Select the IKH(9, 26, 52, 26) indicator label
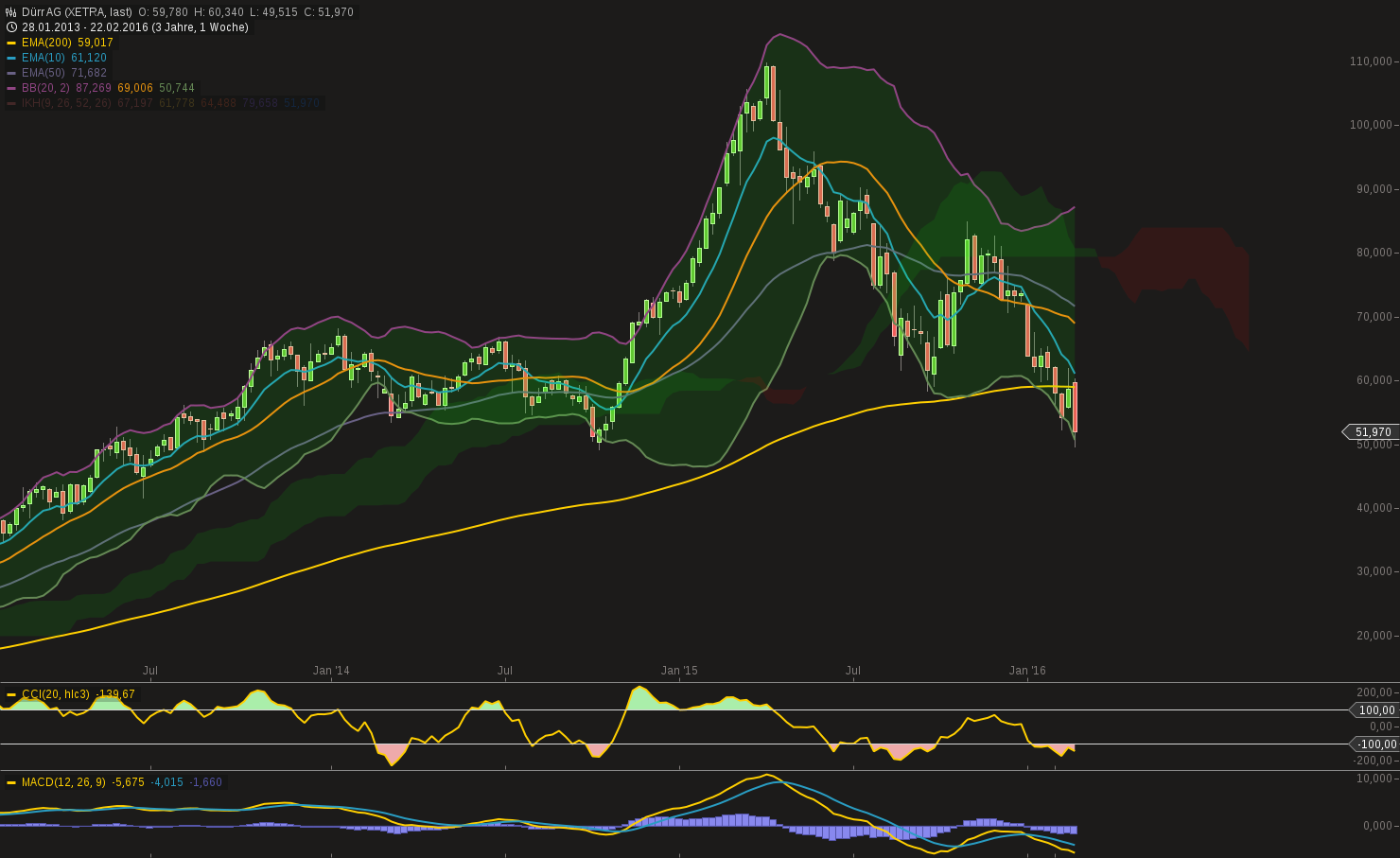Image resolution: width=1400 pixels, height=858 pixels. [x=65, y=103]
